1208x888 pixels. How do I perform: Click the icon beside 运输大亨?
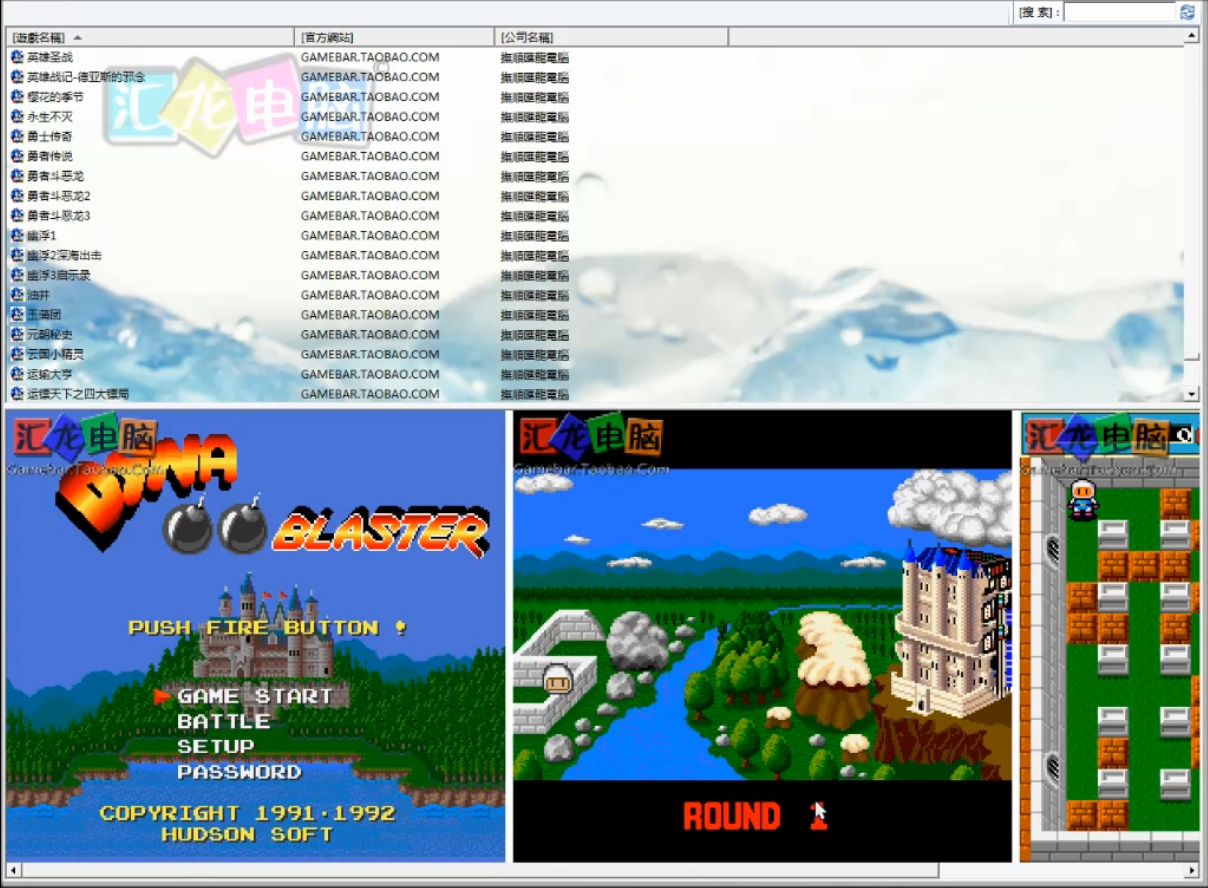pos(17,374)
